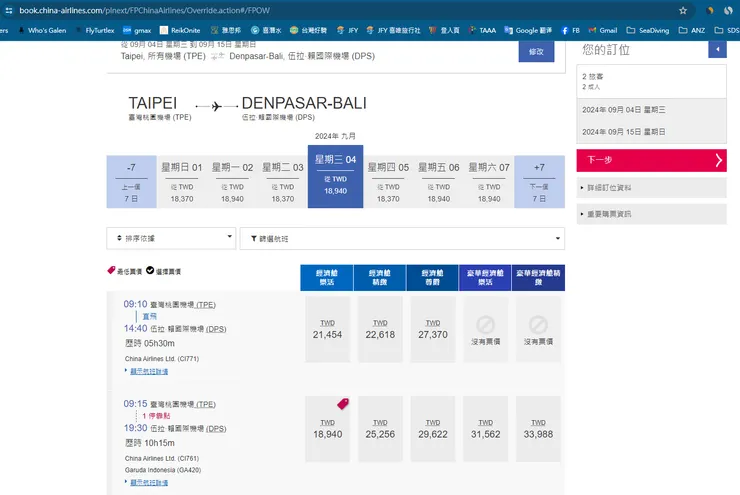Go to the previous 7 days

(131, 182)
